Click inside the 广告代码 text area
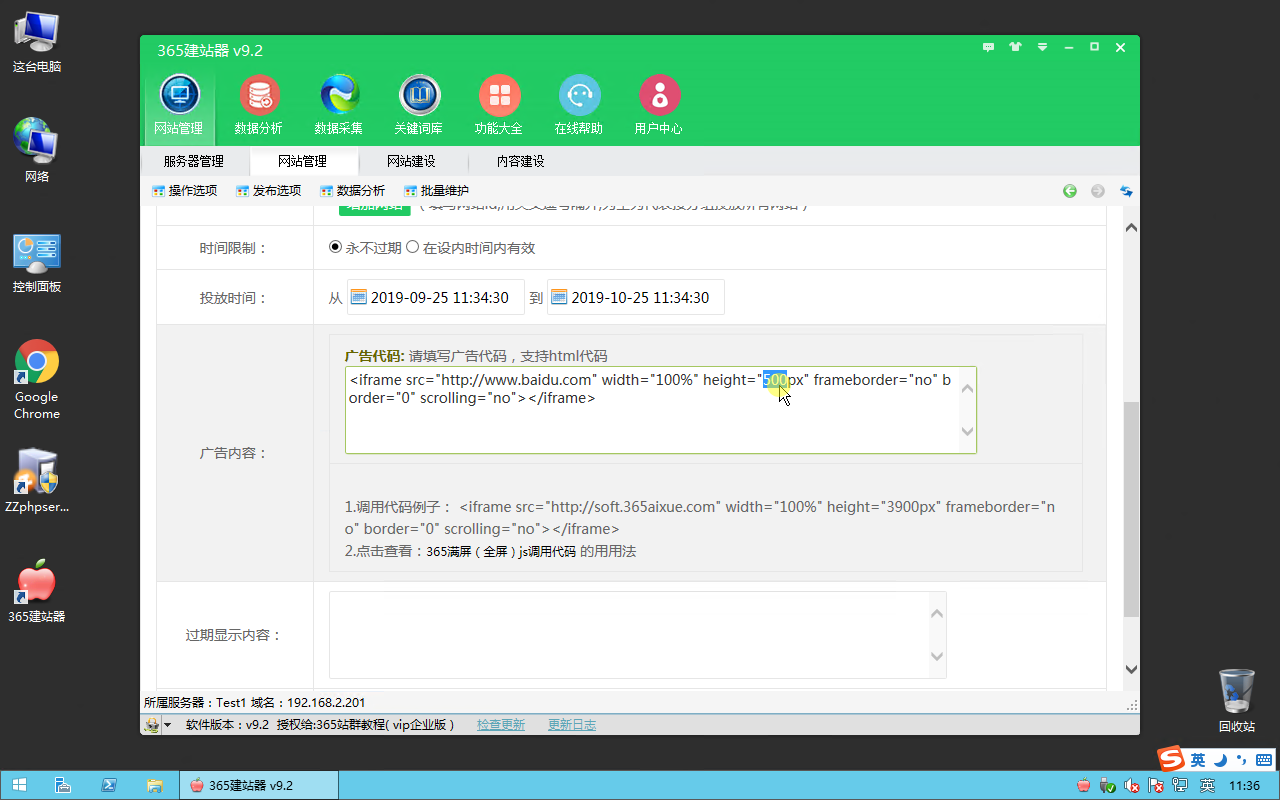This screenshot has width=1280, height=800. (x=660, y=410)
